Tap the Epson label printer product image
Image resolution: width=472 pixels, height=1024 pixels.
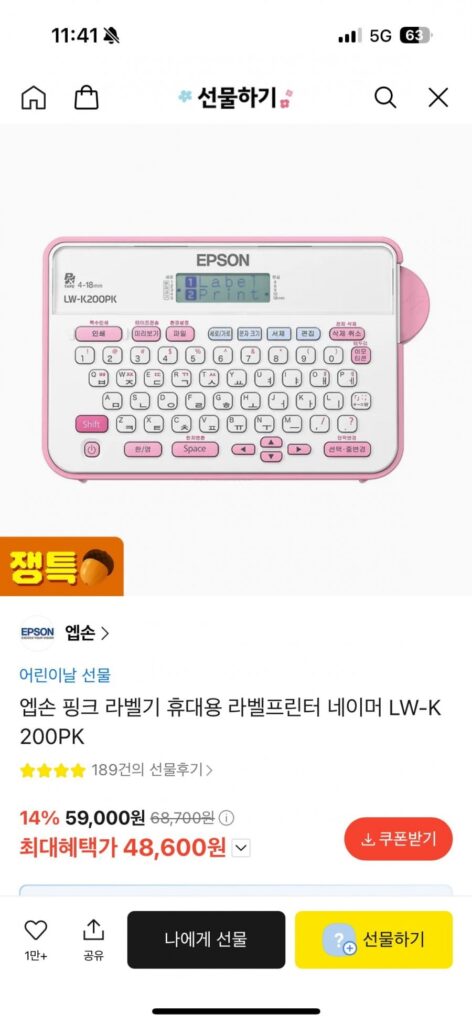pyautogui.click(x=236, y=359)
